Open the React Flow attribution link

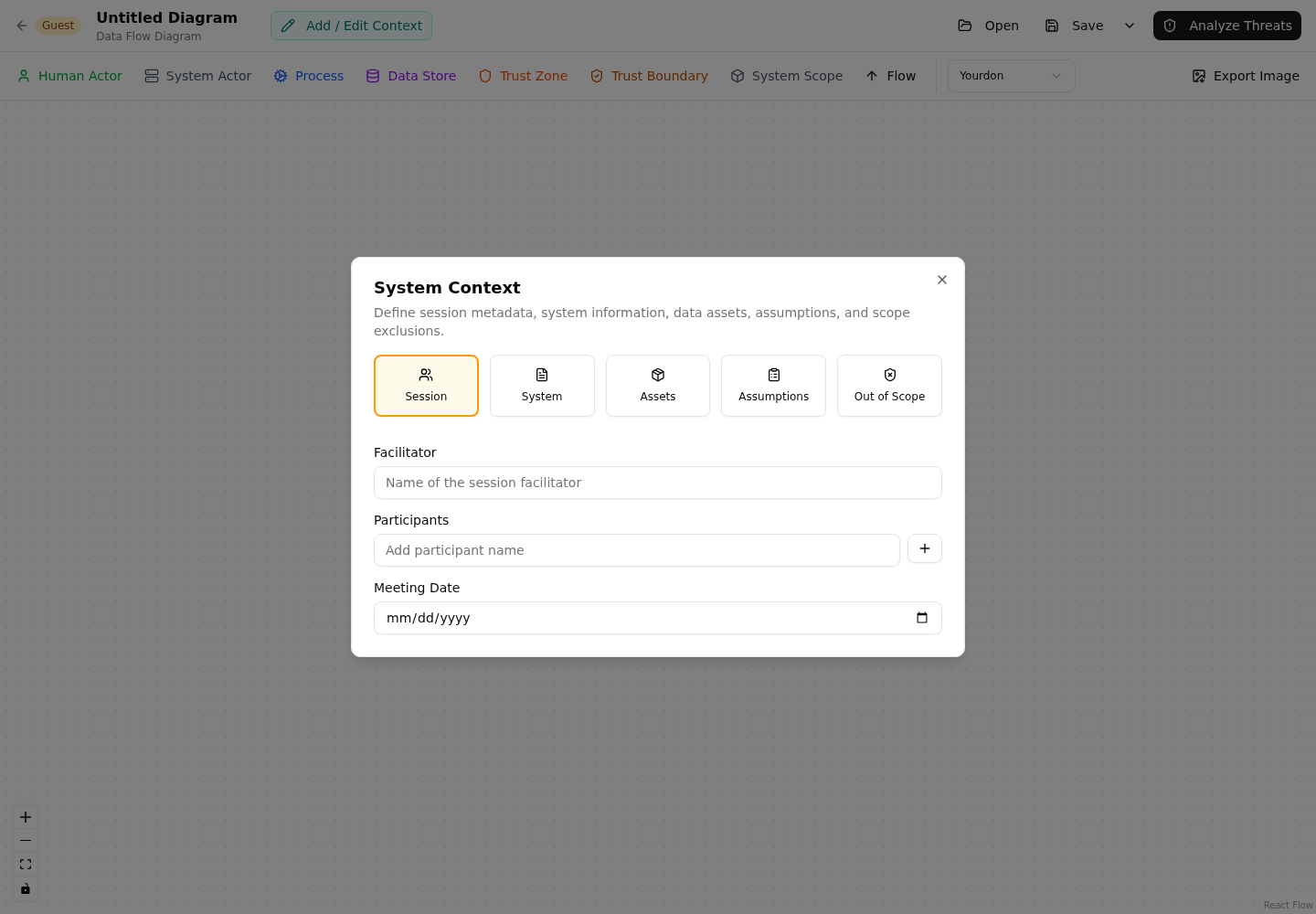(x=1288, y=906)
